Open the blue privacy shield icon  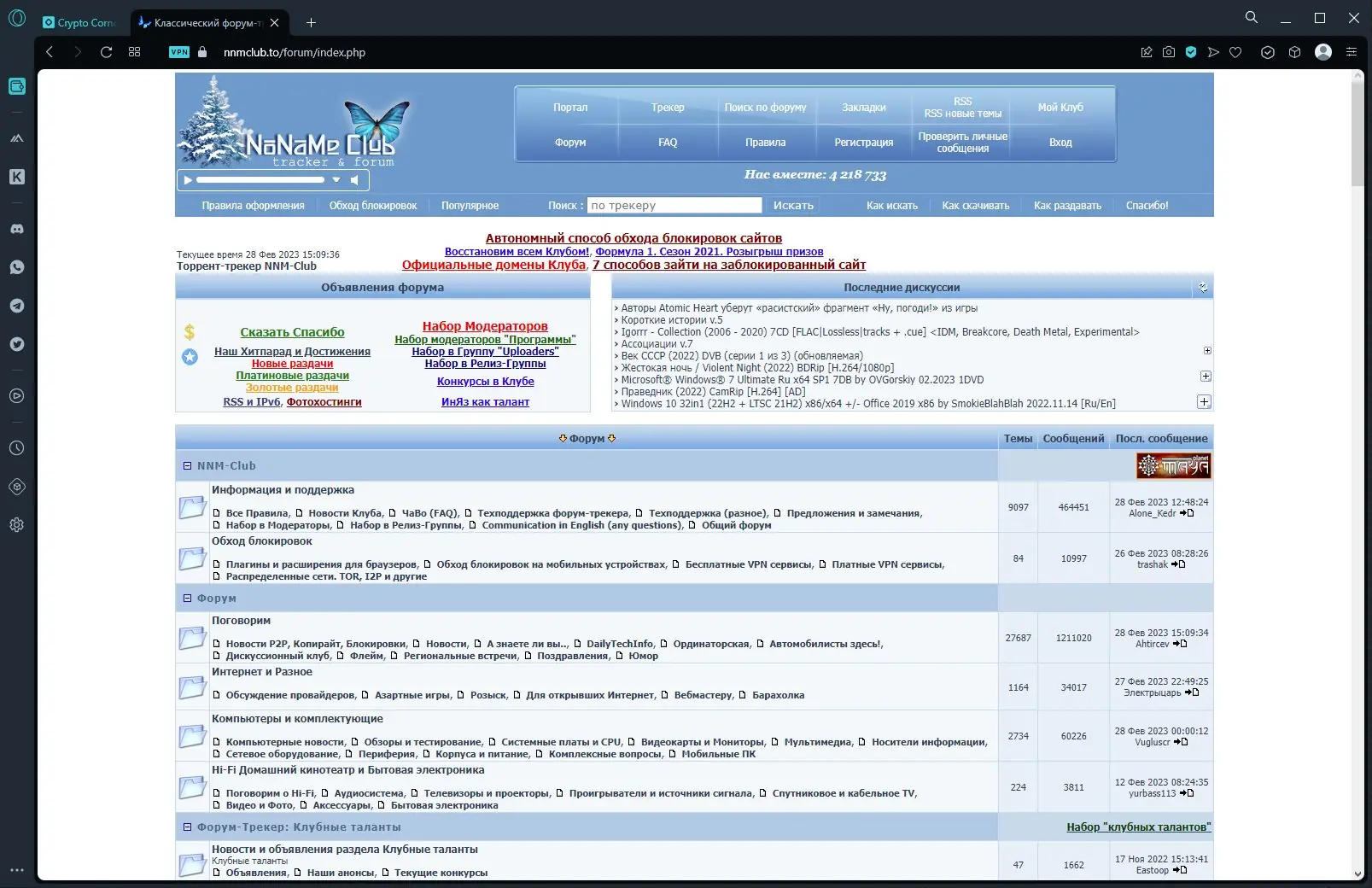click(1191, 52)
